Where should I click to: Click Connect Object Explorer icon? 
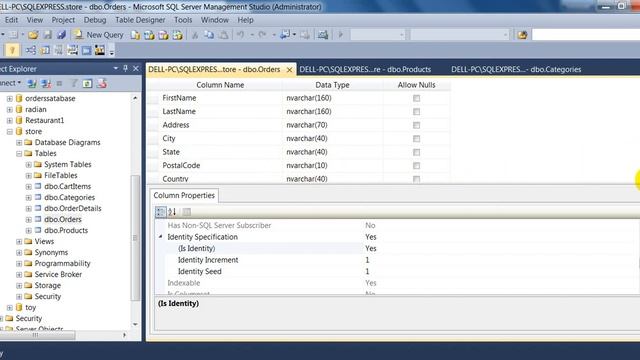32,84
